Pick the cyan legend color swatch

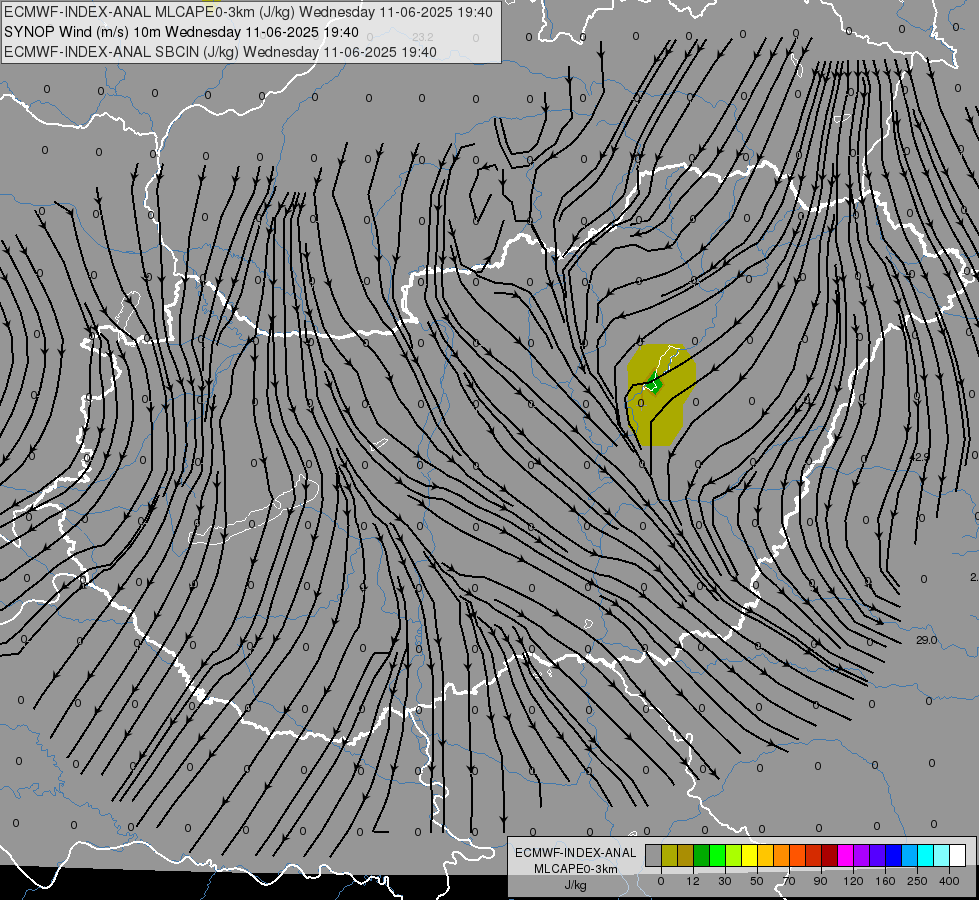point(925,855)
